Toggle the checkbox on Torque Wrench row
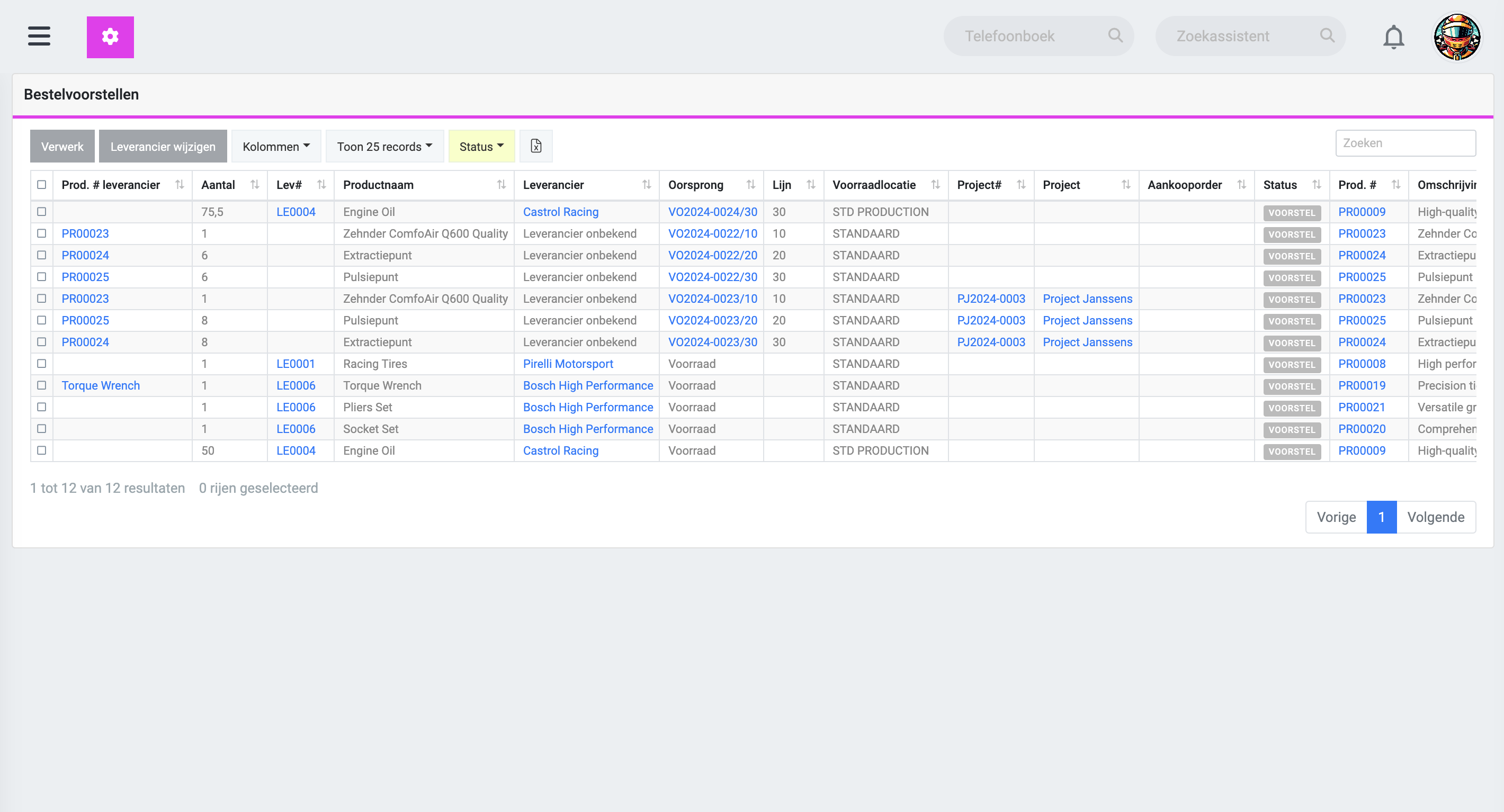 click(41, 385)
